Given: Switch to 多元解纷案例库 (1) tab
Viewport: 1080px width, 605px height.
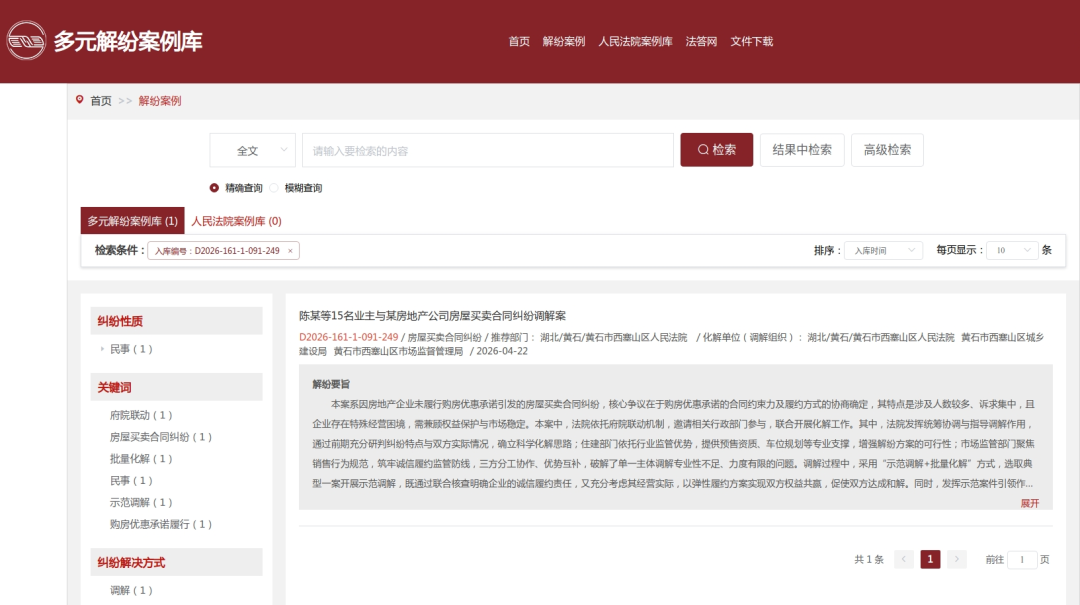Looking at the screenshot, I should pos(132,221).
